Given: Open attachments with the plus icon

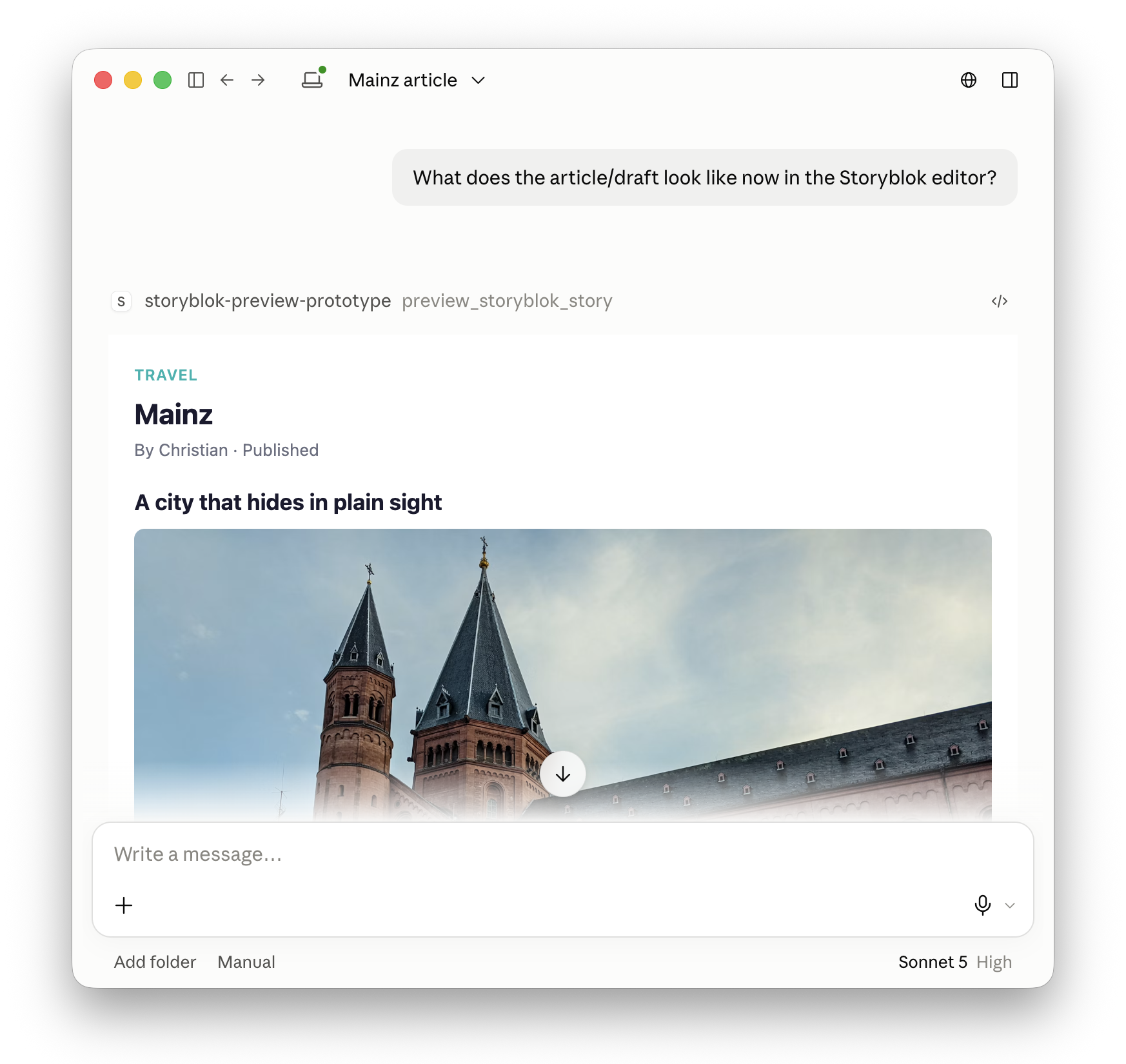Looking at the screenshot, I should [x=124, y=905].
